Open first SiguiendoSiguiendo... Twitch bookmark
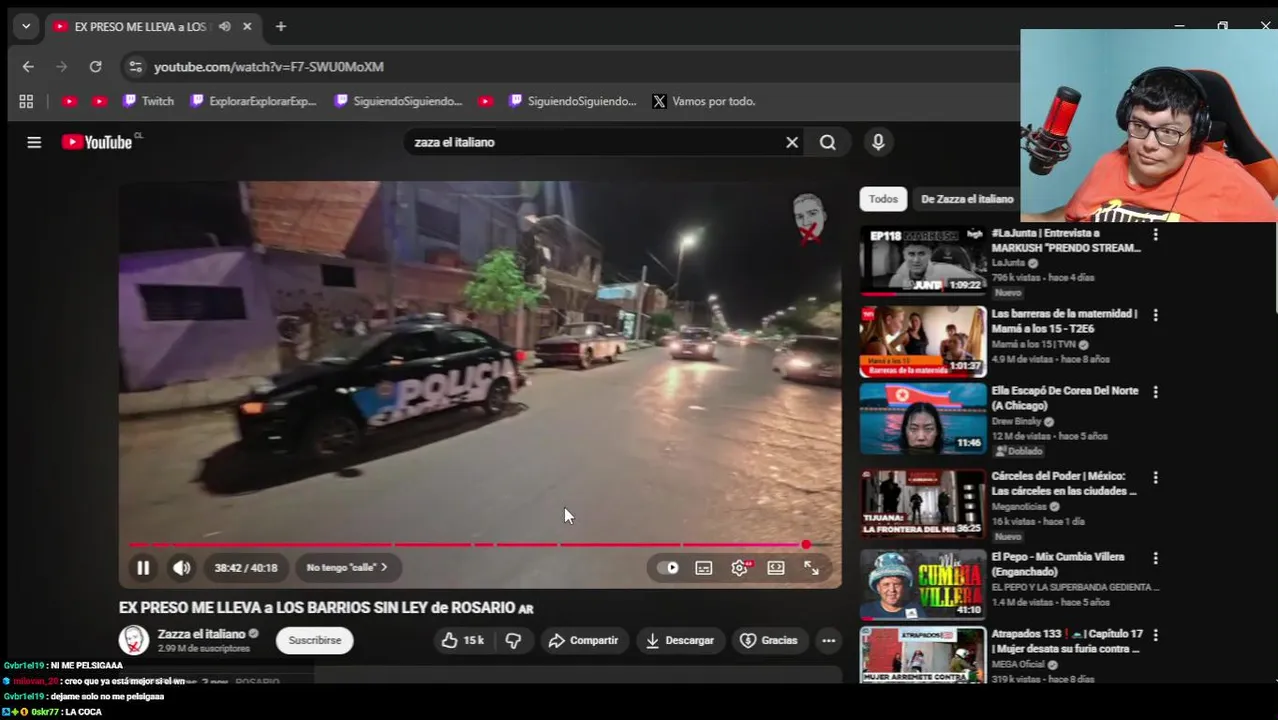 [x=399, y=101]
